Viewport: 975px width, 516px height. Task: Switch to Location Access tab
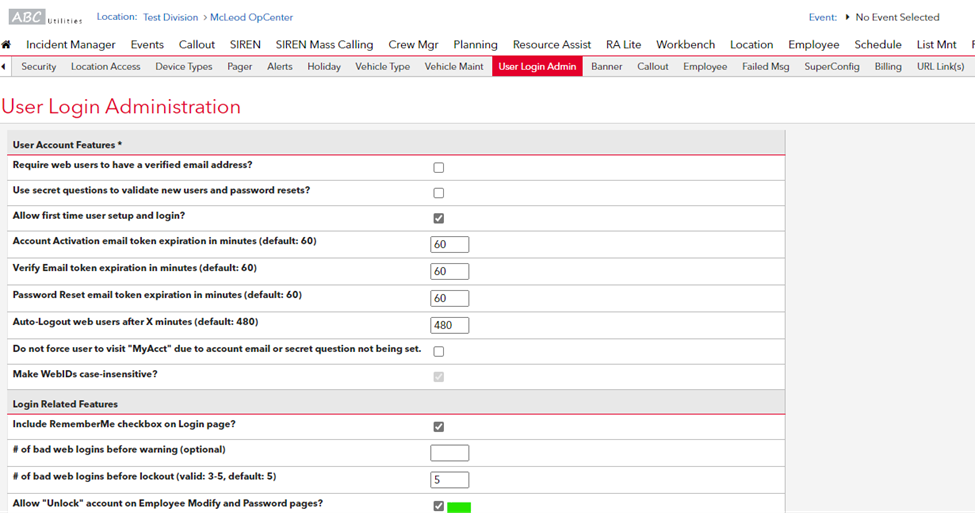(106, 67)
